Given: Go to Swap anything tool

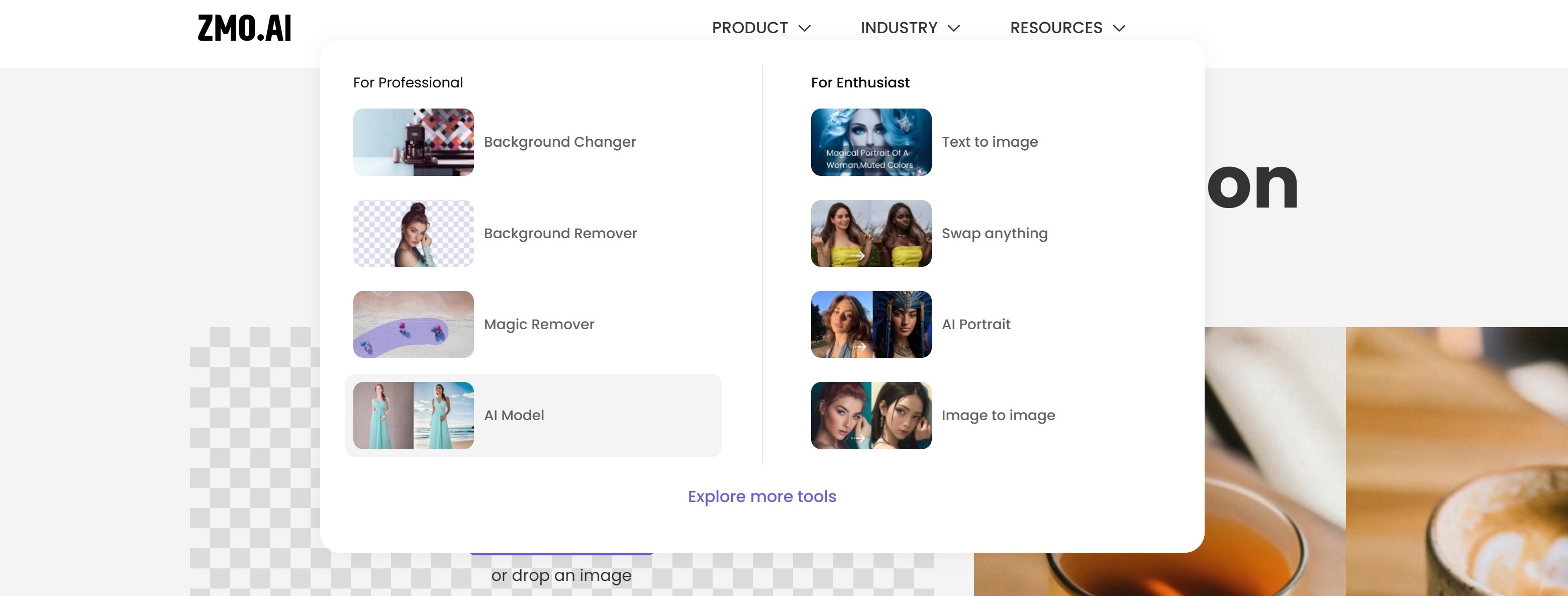Looking at the screenshot, I should [994, 233].
